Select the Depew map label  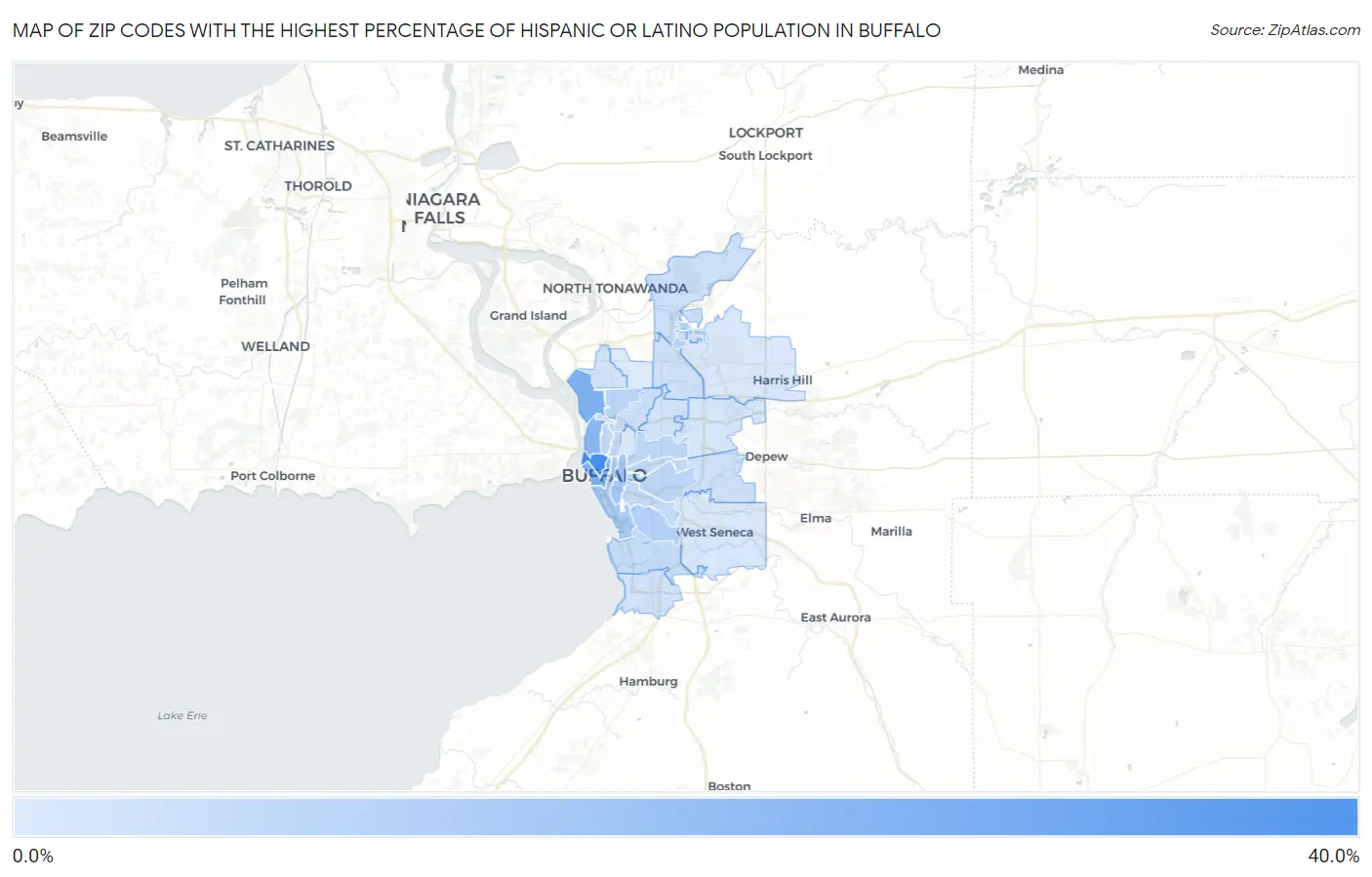[766, 457]
